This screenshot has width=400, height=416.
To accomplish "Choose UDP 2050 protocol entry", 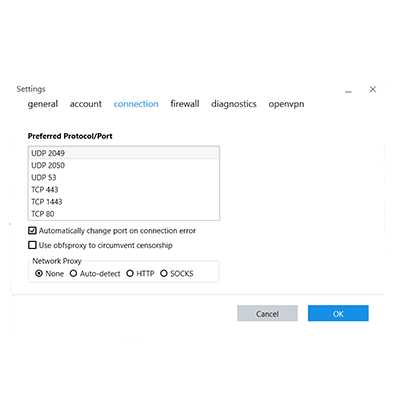I will (x=124, y=165).
